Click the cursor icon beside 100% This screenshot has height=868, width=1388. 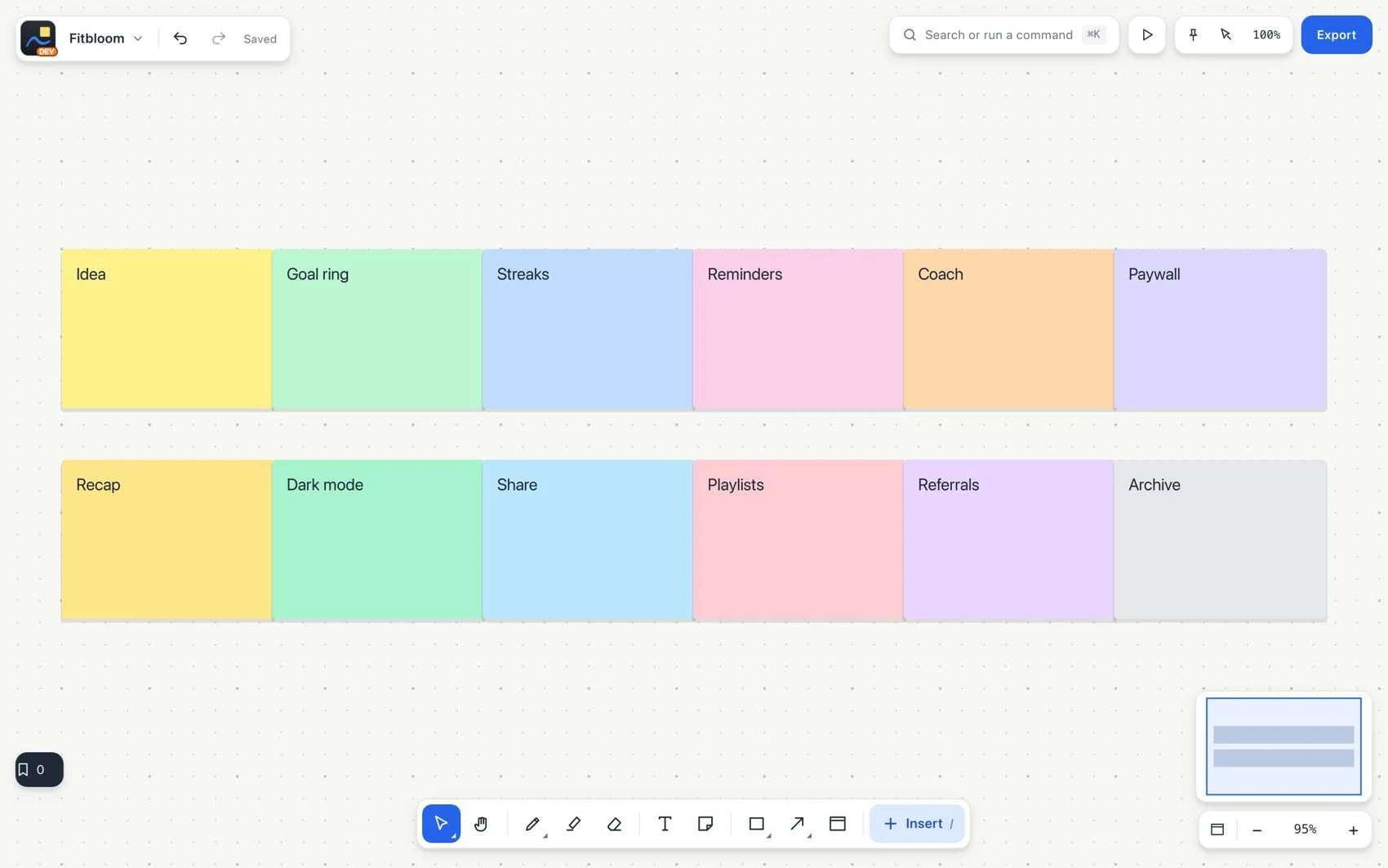pos(1226,34)
